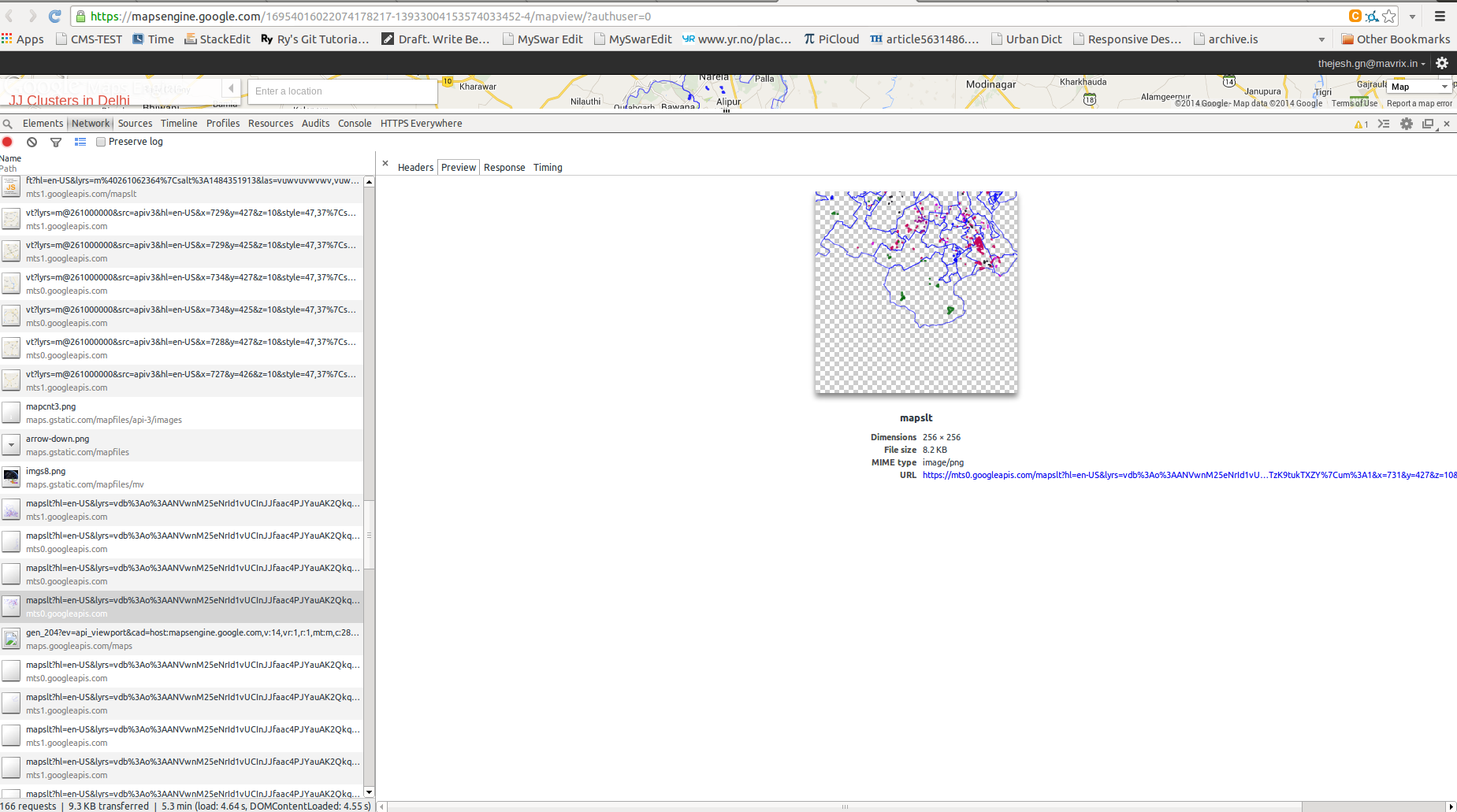Viewport: 1457px width, 812px height.
Task: Click the Enter a location field
Action: [342, 91]
